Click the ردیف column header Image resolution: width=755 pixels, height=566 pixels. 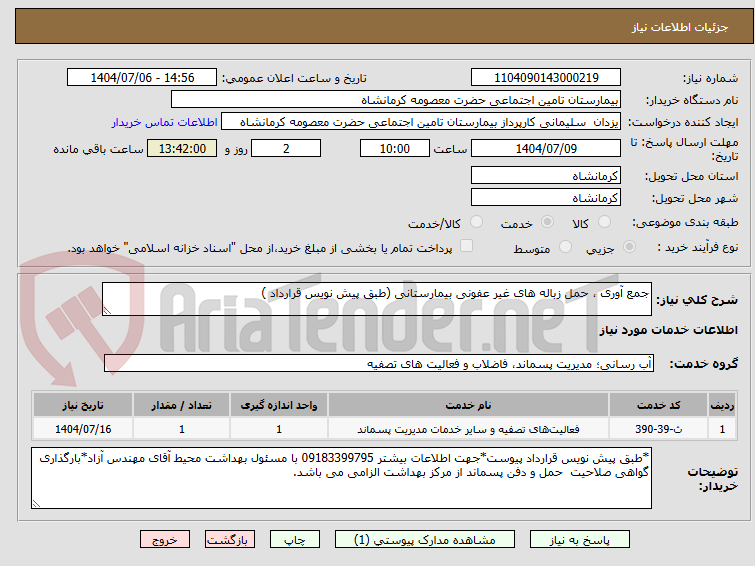tap(722, 405)
